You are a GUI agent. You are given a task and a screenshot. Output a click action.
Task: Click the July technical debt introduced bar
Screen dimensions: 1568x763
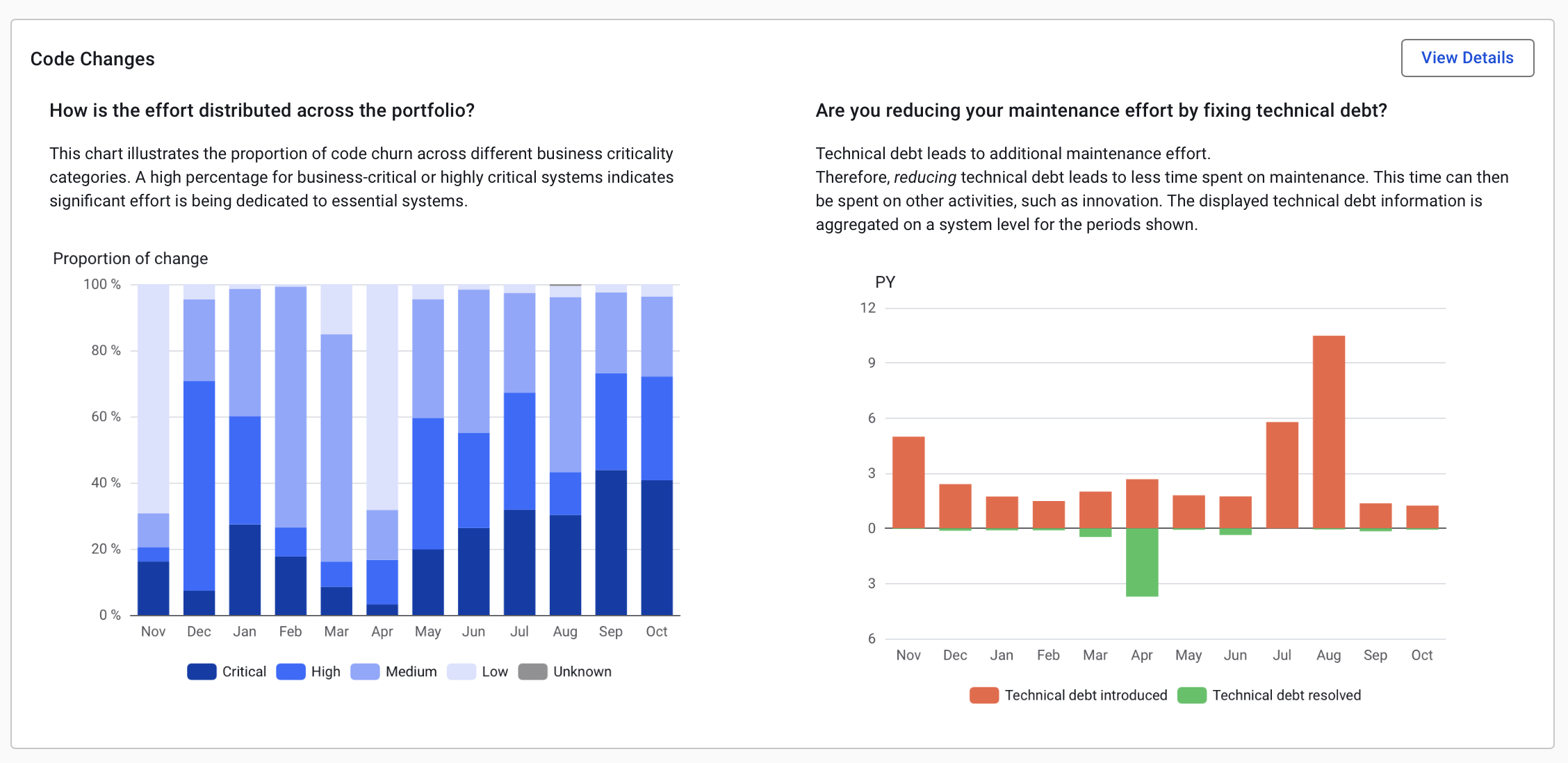pyautogui.click(x=1282, y=475)
